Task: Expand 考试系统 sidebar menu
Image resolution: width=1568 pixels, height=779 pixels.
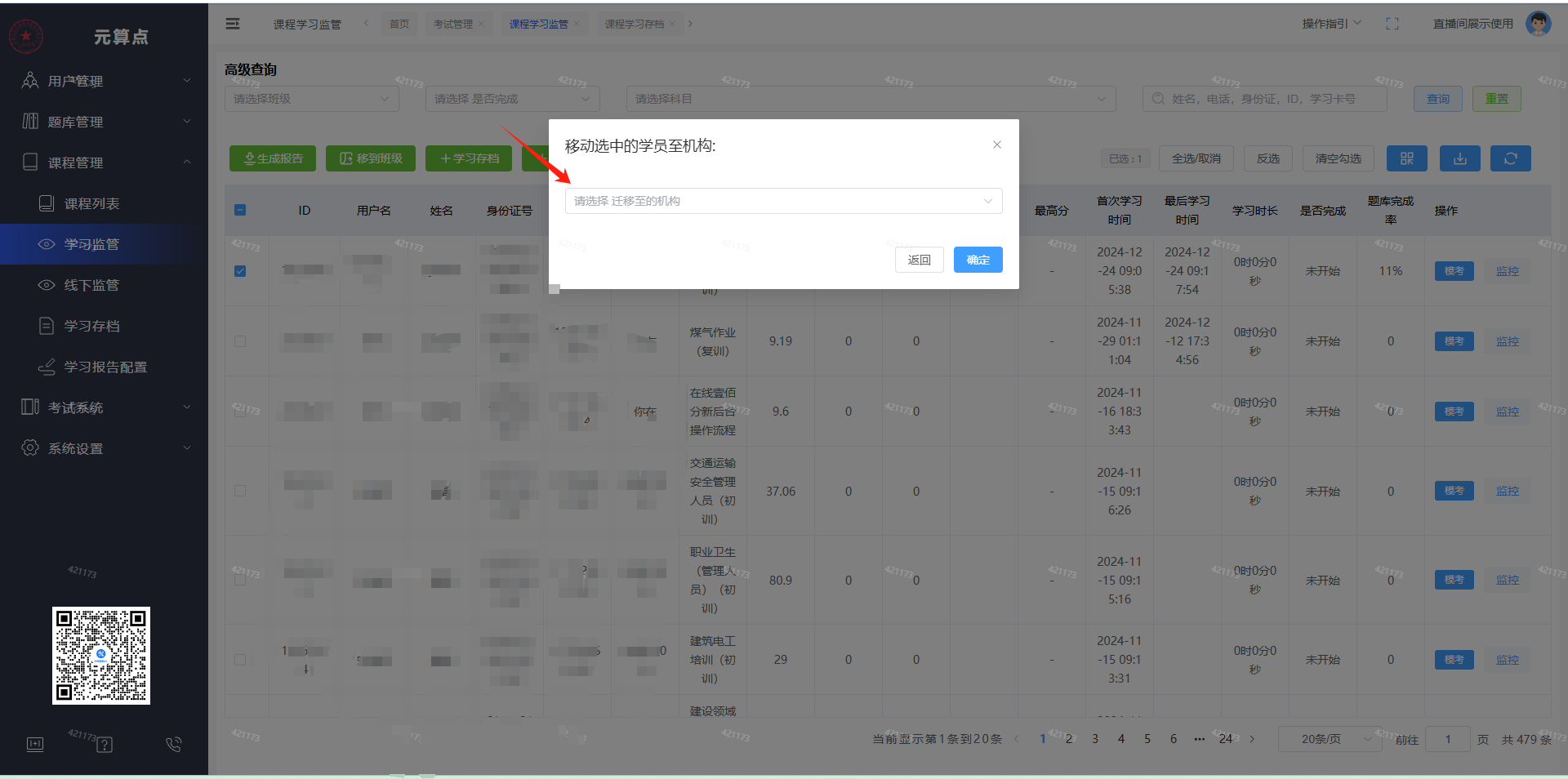Action: (x=105, y=407)
